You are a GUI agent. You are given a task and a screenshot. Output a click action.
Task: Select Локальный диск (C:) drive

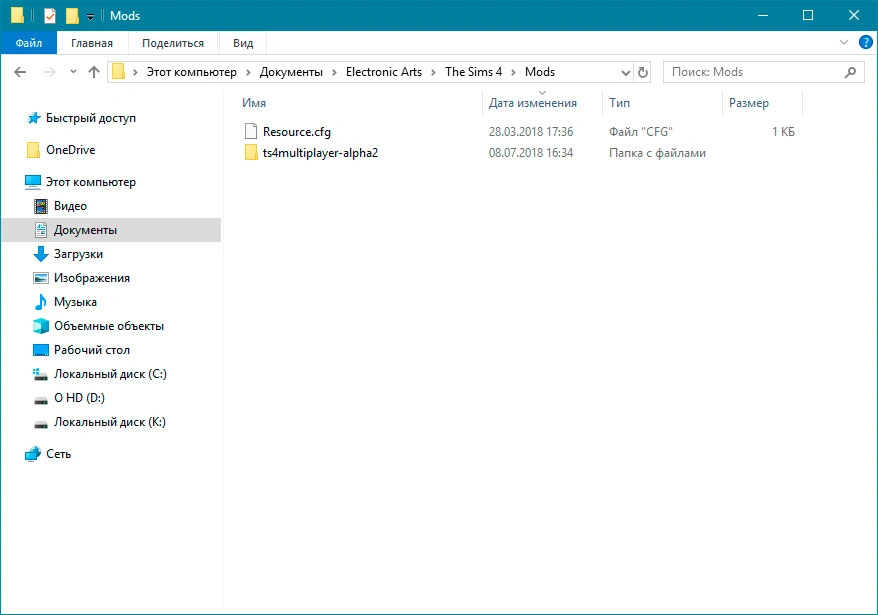pos(110,374)
